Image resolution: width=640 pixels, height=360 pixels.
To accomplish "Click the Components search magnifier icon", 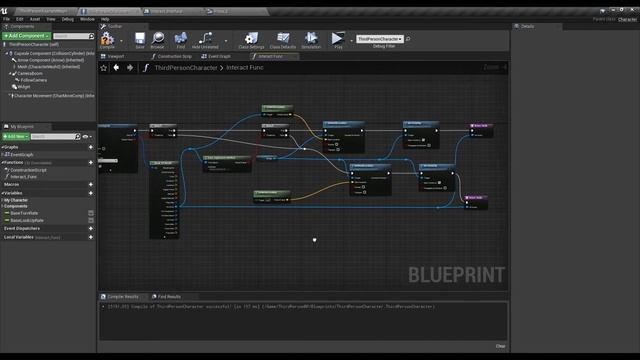I will tap(91, 36).
